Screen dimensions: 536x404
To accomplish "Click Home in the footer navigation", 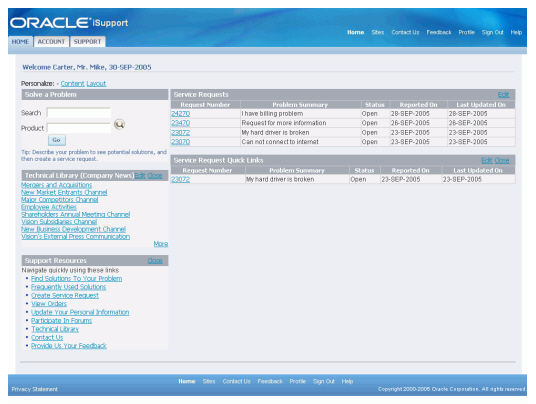I will click(187, 381).
